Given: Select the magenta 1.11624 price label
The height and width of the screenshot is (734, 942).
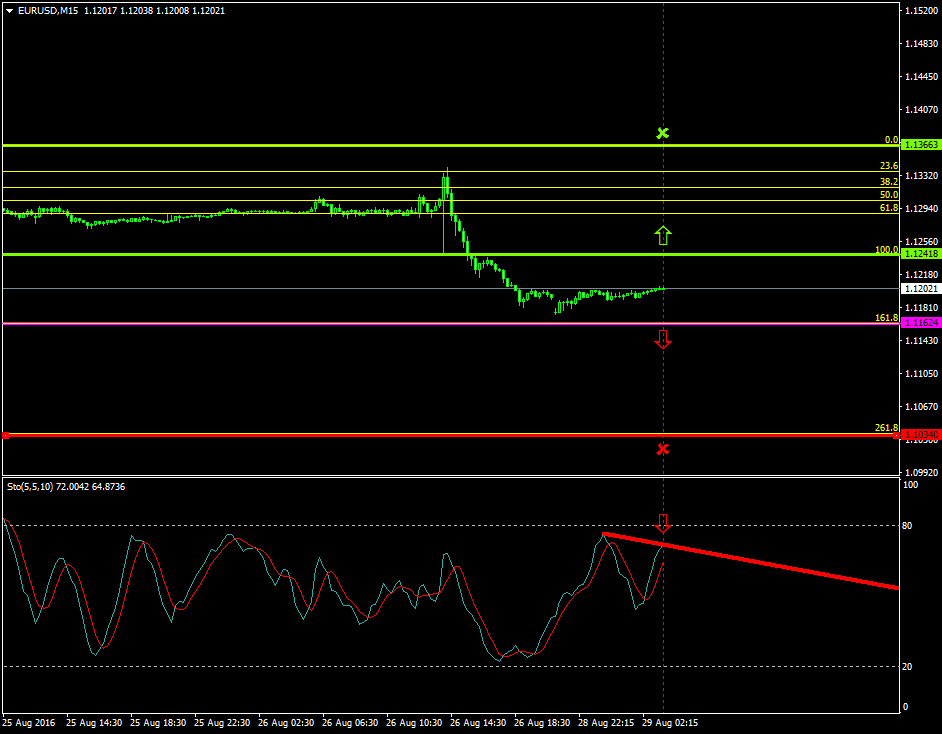Looking at the screenshot, I should 920,323.
